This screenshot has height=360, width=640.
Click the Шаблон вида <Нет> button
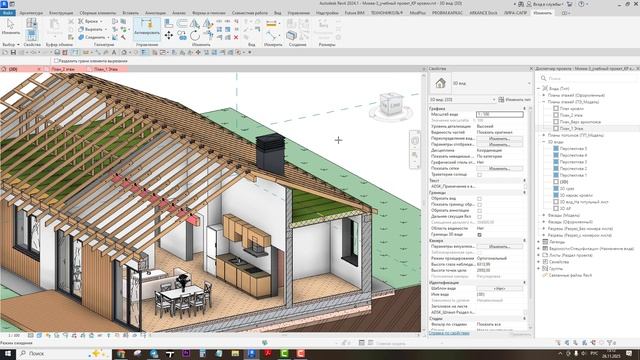coord(500,289)
